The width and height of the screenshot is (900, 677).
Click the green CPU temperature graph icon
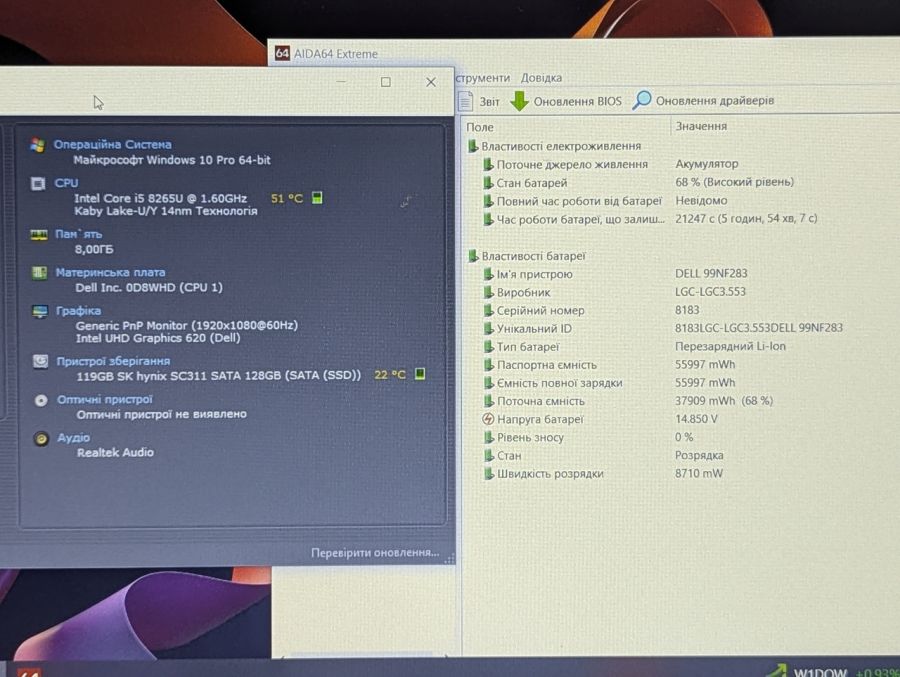[317, 198]
